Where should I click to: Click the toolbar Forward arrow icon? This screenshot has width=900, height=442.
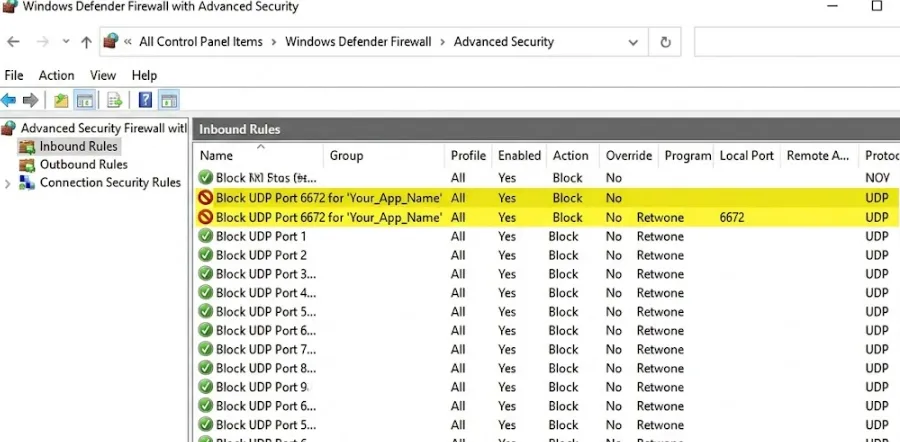[30, 100]
